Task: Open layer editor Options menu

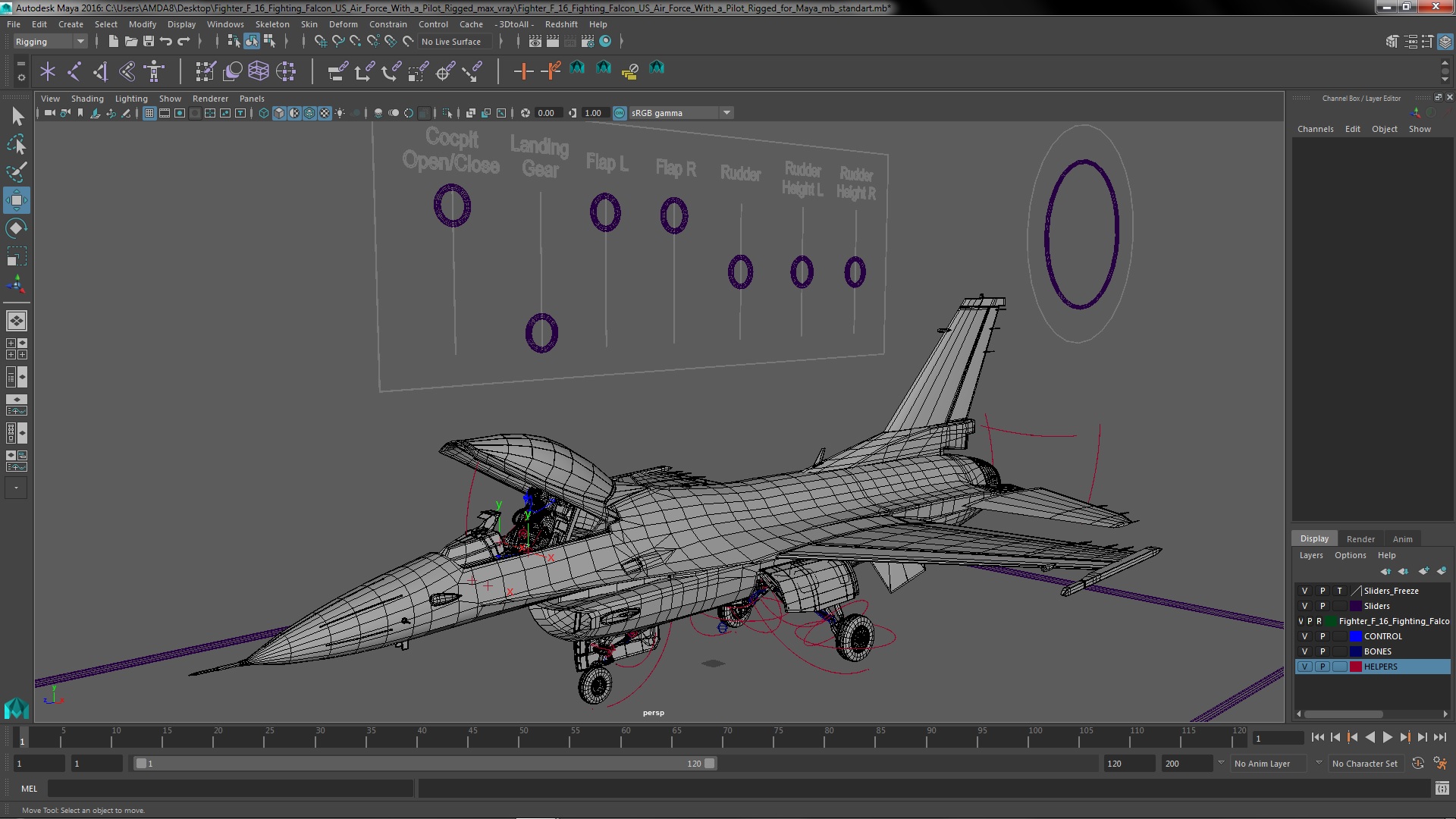Action: click(x=1350, y=555)
